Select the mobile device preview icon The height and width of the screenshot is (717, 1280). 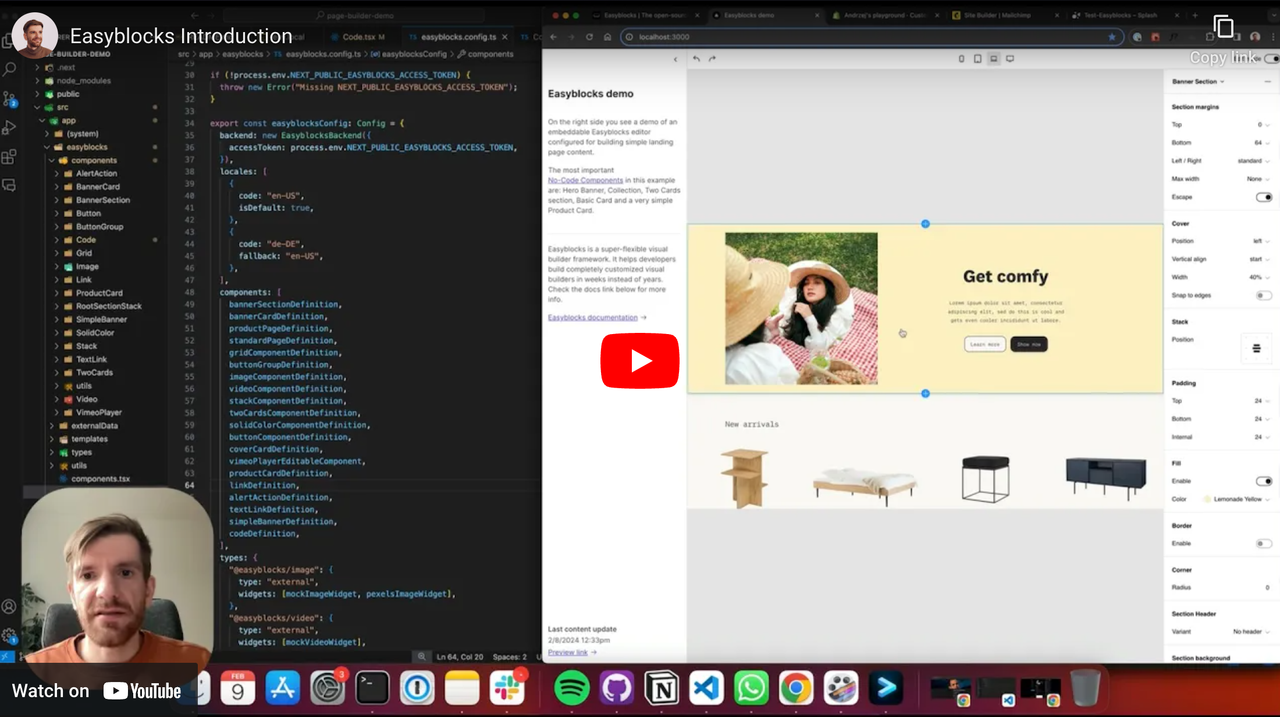[962, 59]
